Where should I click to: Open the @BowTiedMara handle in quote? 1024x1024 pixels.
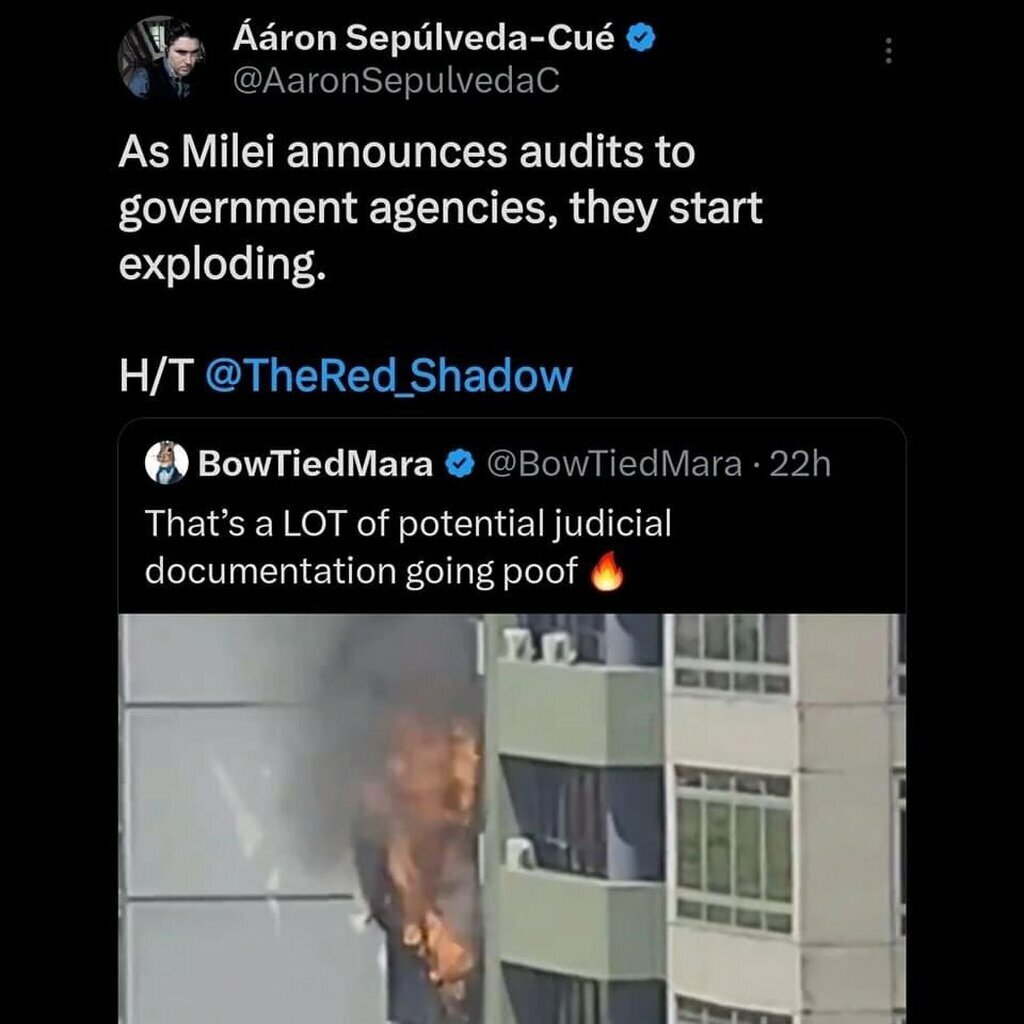(x=614, y=464)
